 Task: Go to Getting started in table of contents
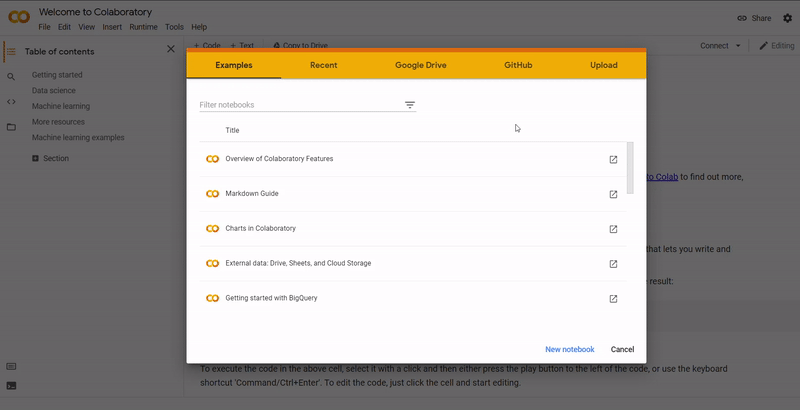pyautogui.click(x=57, y=75)
